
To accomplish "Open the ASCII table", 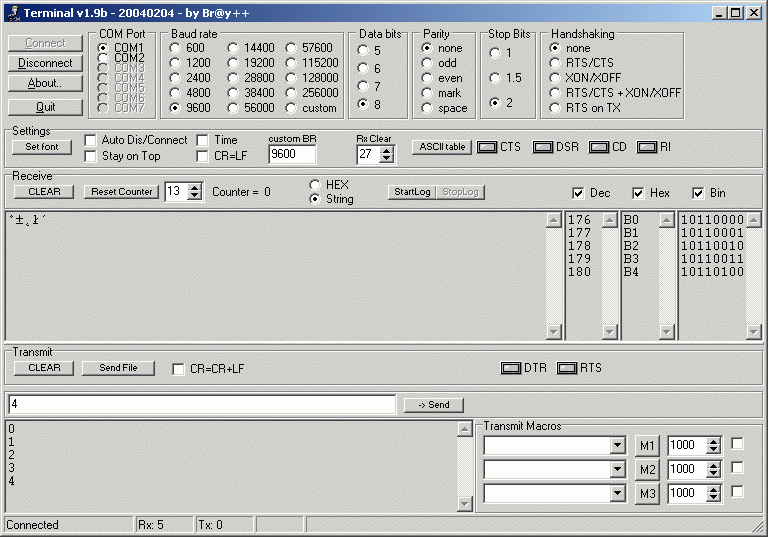I will pyautogui.click(x=441, y=147).
